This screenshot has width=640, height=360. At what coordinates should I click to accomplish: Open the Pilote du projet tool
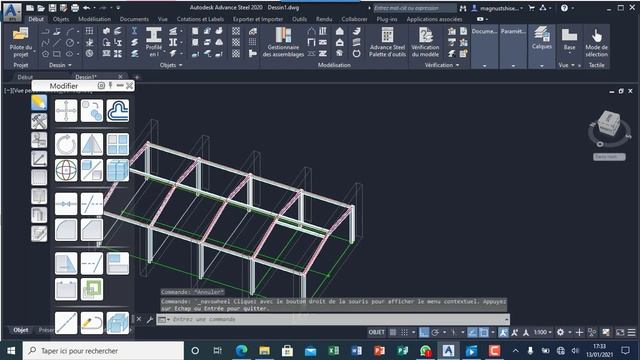pyautogui.click(x=20, y=42)
